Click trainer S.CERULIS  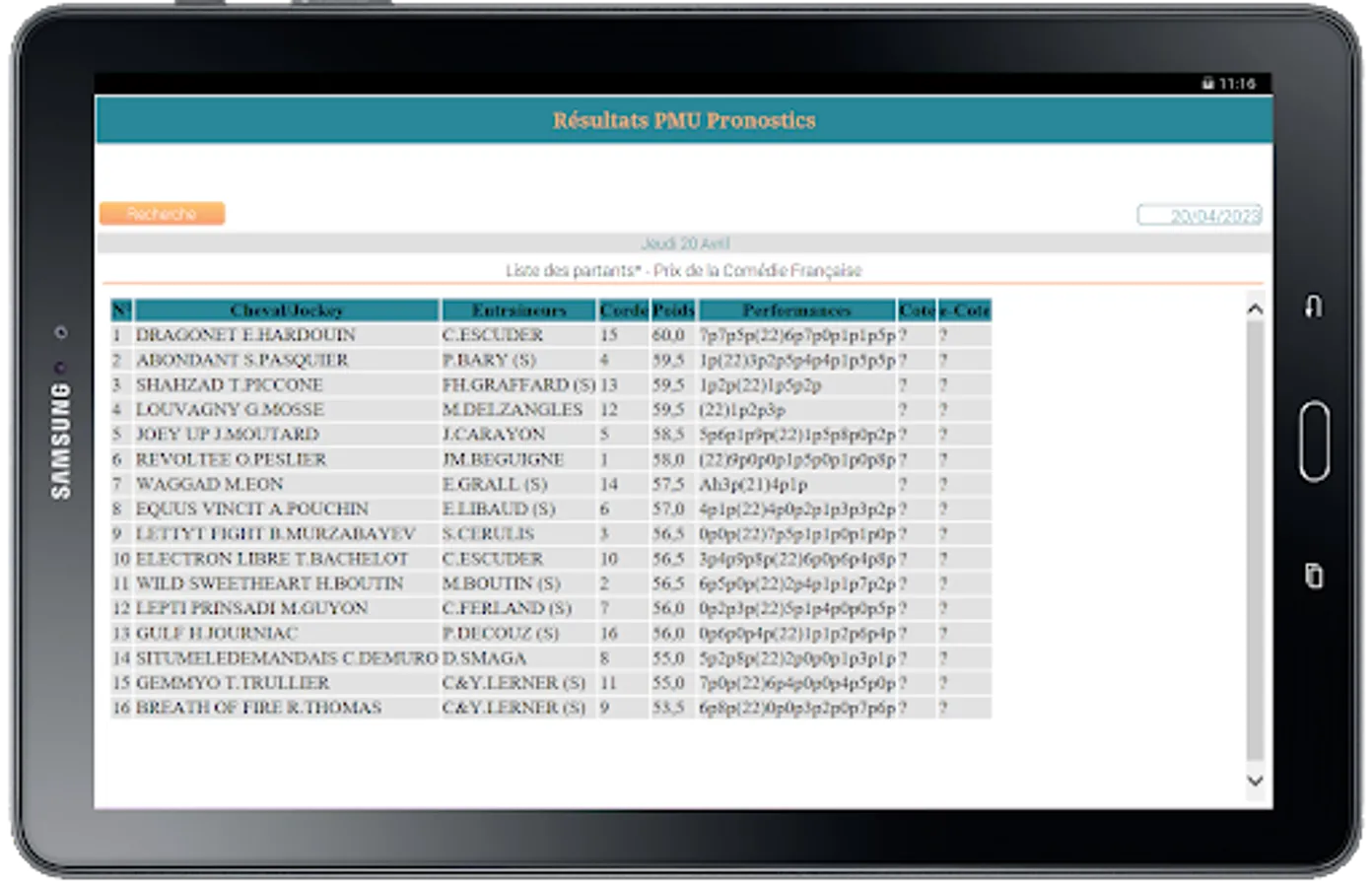[x=489, y=533]
